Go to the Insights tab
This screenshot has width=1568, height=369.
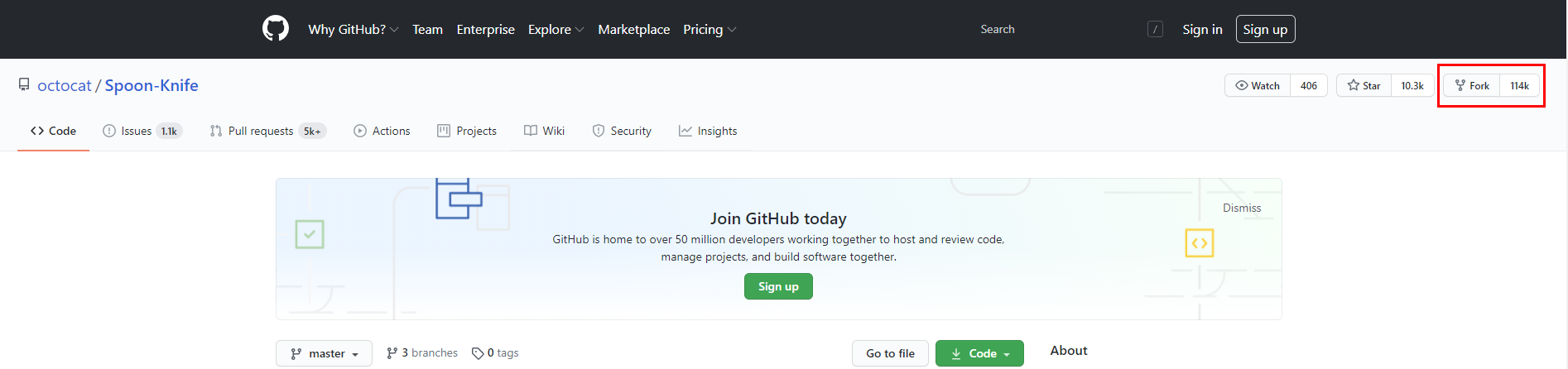click(708, 131)
